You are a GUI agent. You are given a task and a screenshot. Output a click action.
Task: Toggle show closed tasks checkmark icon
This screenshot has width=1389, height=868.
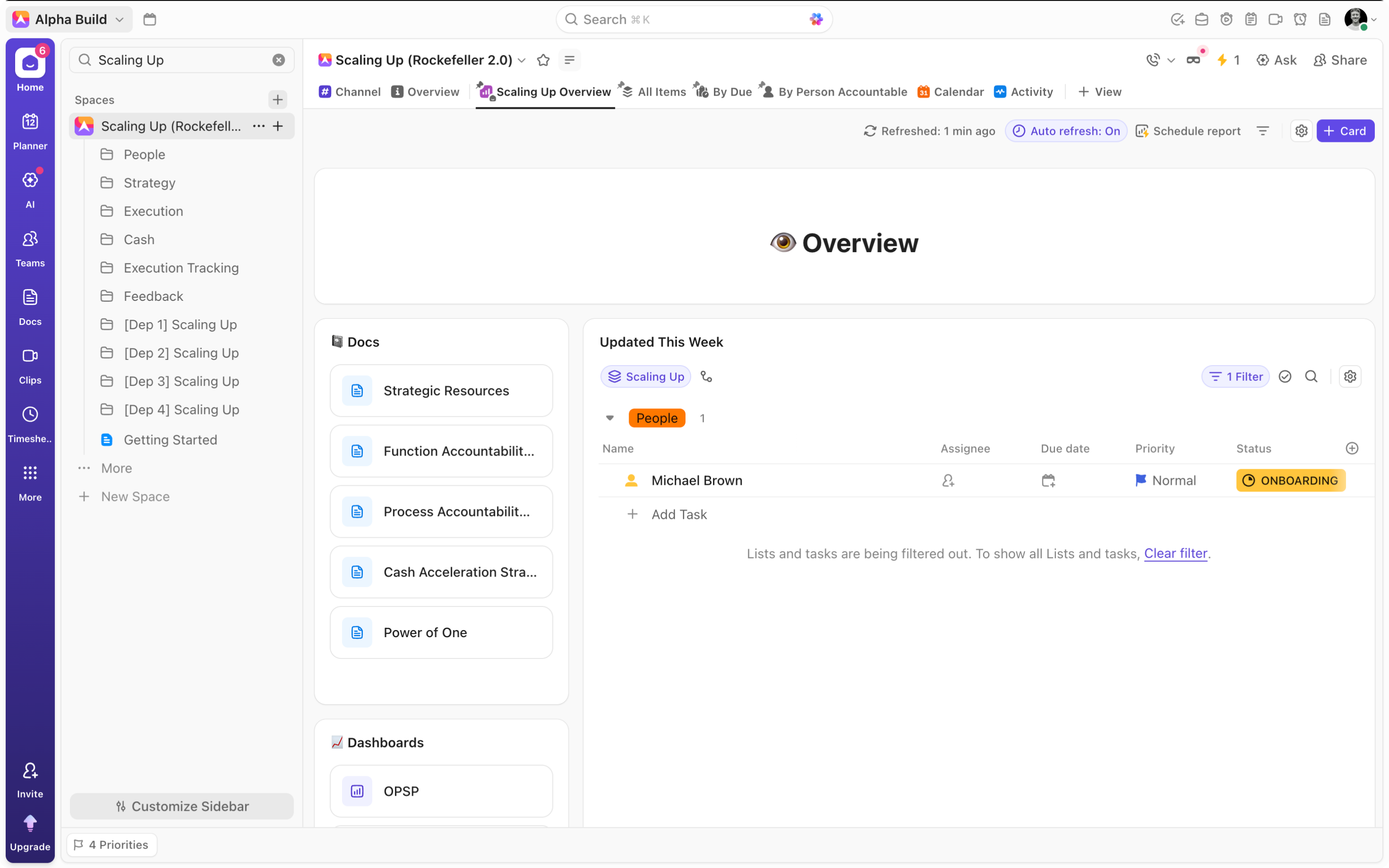(1284, 377)
